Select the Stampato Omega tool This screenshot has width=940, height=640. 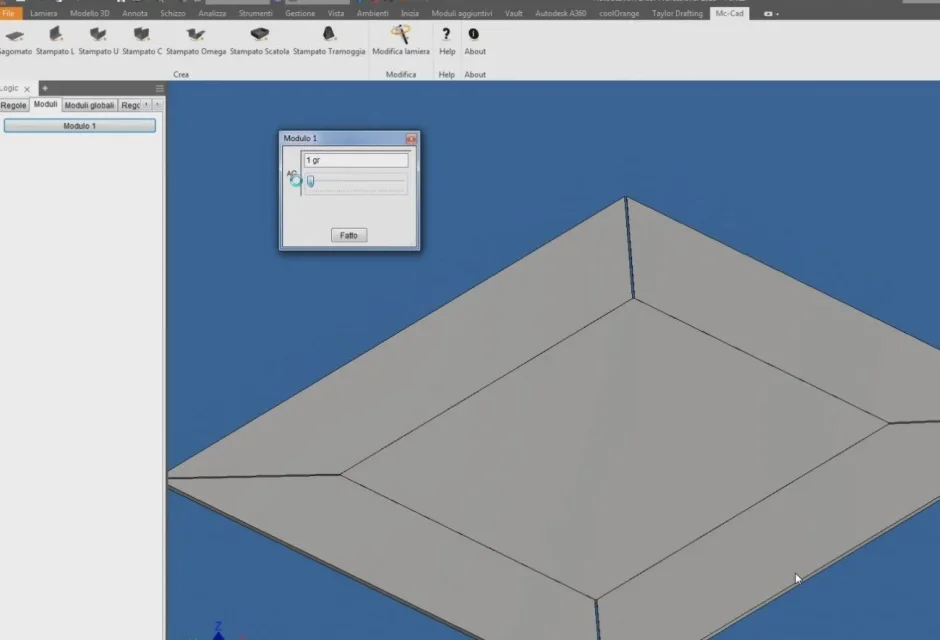click(196, 41)
